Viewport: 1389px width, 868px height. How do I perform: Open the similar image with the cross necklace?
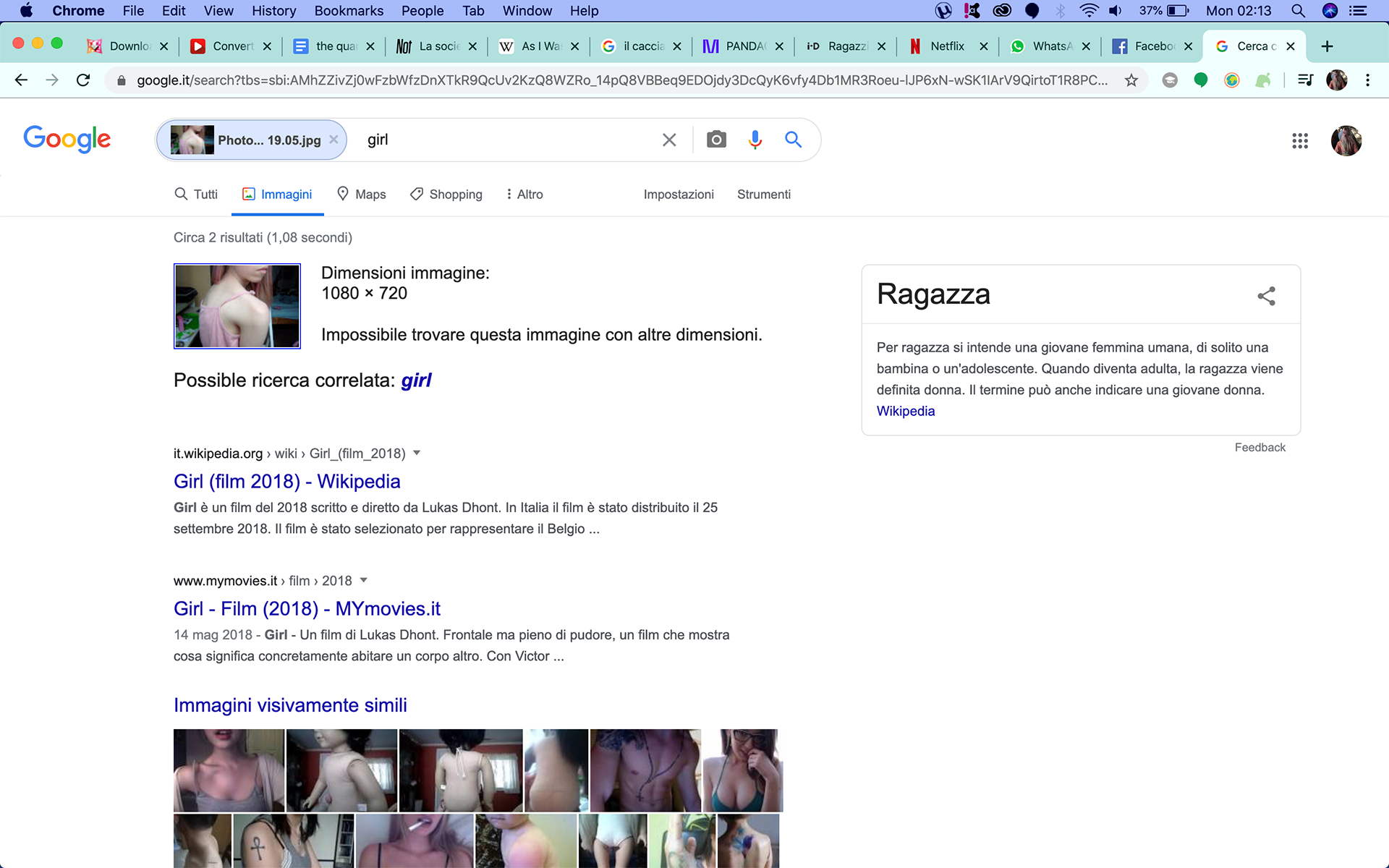[x=645, y=770]
